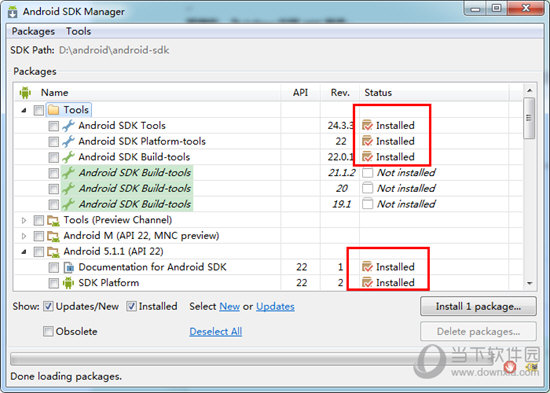Screen dimensions: 550x393
Task: Check the Documentation for Android SDK checkbox
Action: [x=54, y=268]
